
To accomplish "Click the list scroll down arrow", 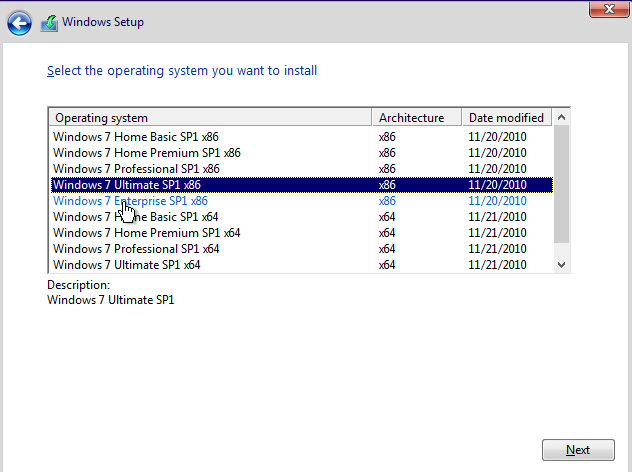I will coord(561,265).
